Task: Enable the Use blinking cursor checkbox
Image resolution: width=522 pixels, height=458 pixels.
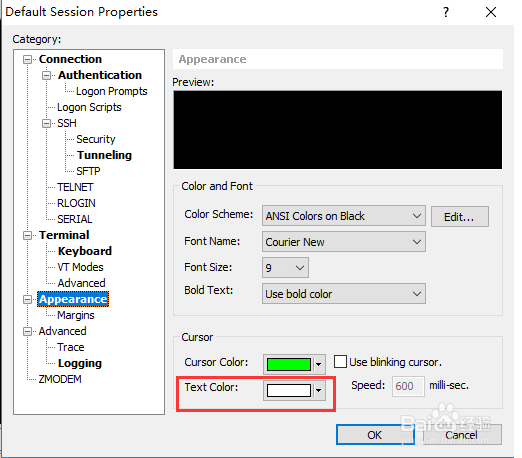Action: 340,362
